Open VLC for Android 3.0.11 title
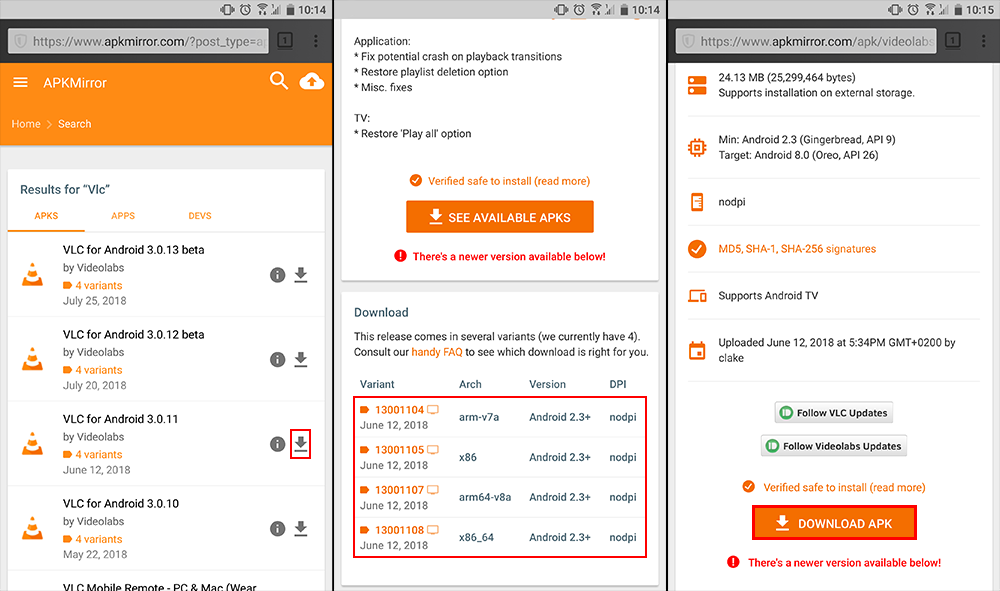1000x591 pixels. (x=121, y=419)
